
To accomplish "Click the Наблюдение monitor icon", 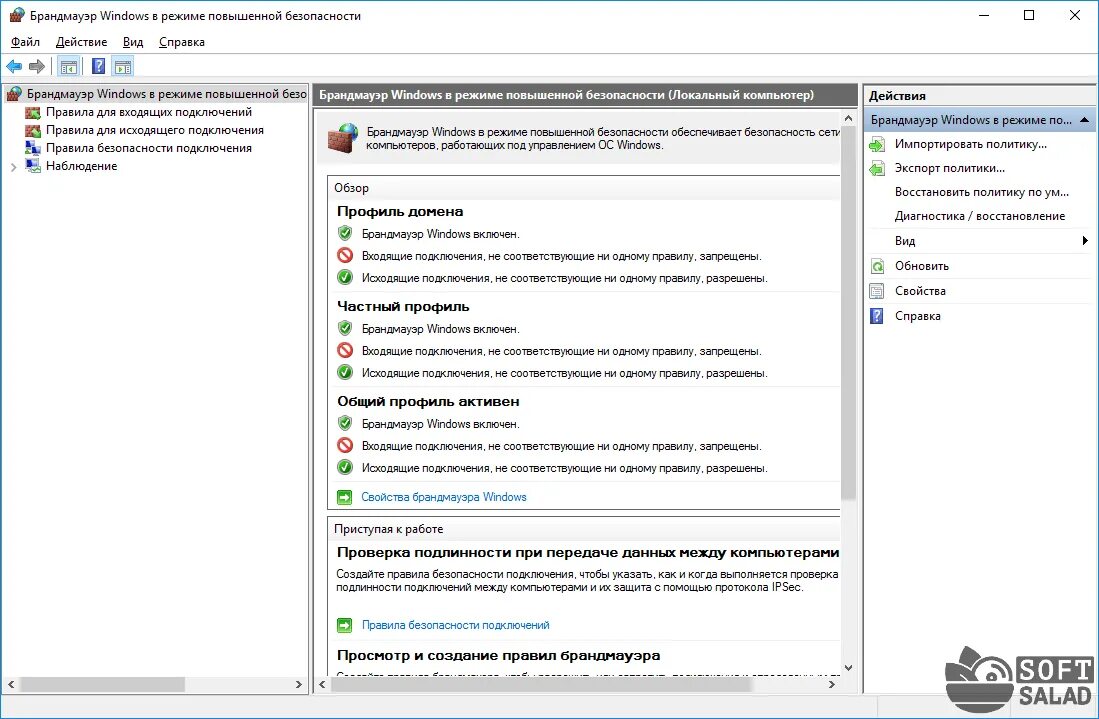I will click(33, 166).
